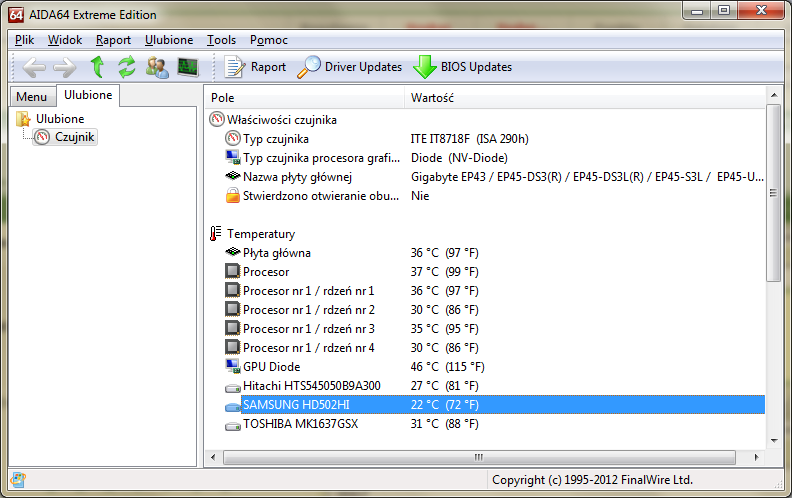Click the Nazwa płyty głównej chip icon
Screen dimensions: 792x498
[232, 176]
